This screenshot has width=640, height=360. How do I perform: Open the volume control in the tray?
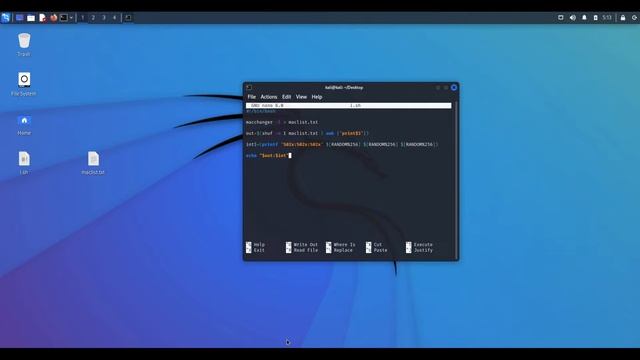[573, 18]
